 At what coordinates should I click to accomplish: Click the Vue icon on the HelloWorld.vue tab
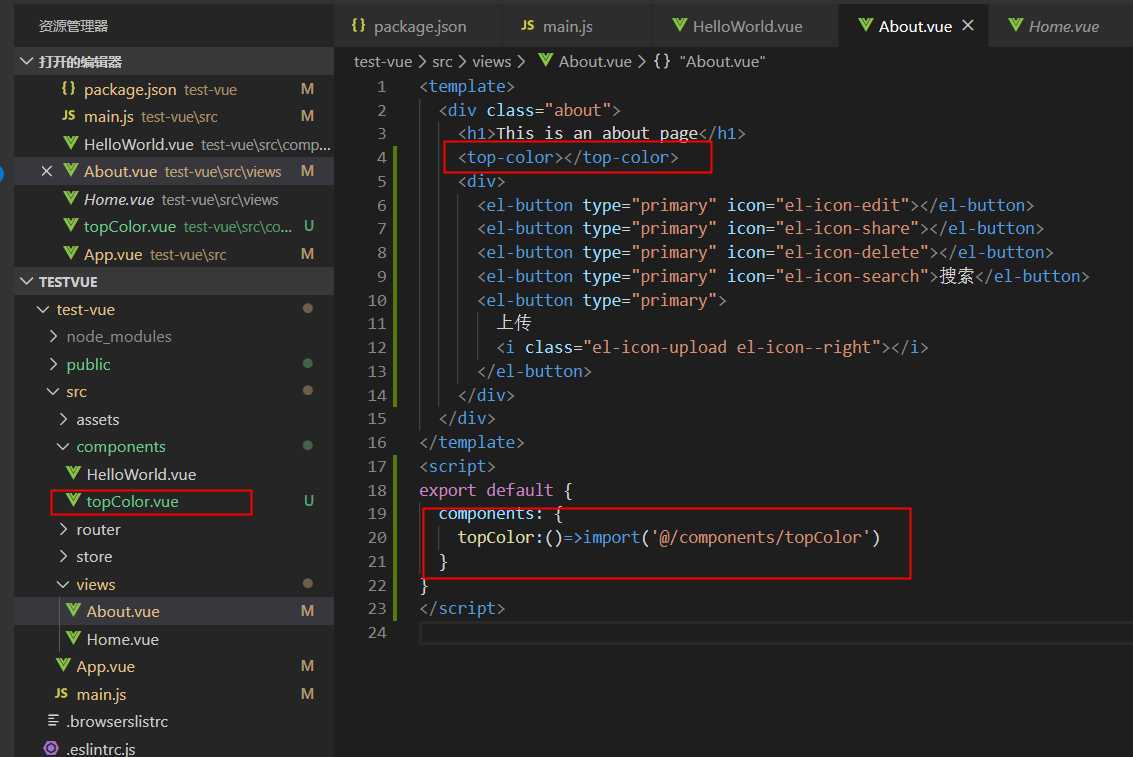[679, 25]
